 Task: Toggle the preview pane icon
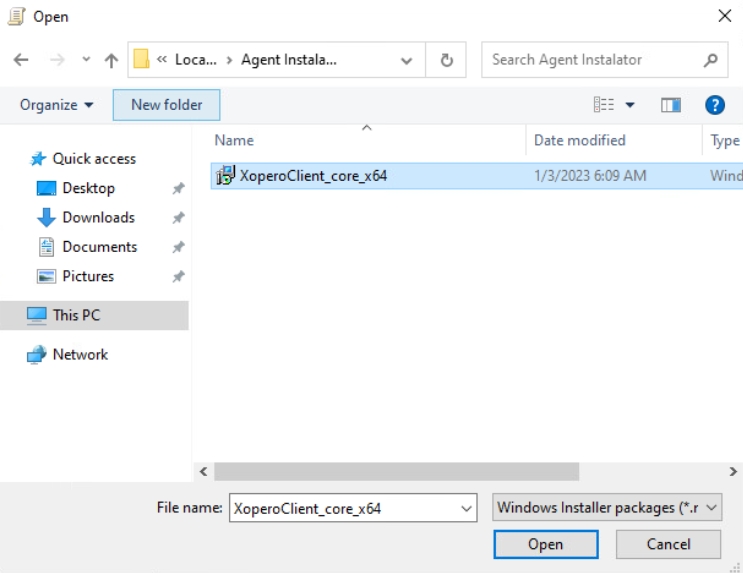[670, 105]
